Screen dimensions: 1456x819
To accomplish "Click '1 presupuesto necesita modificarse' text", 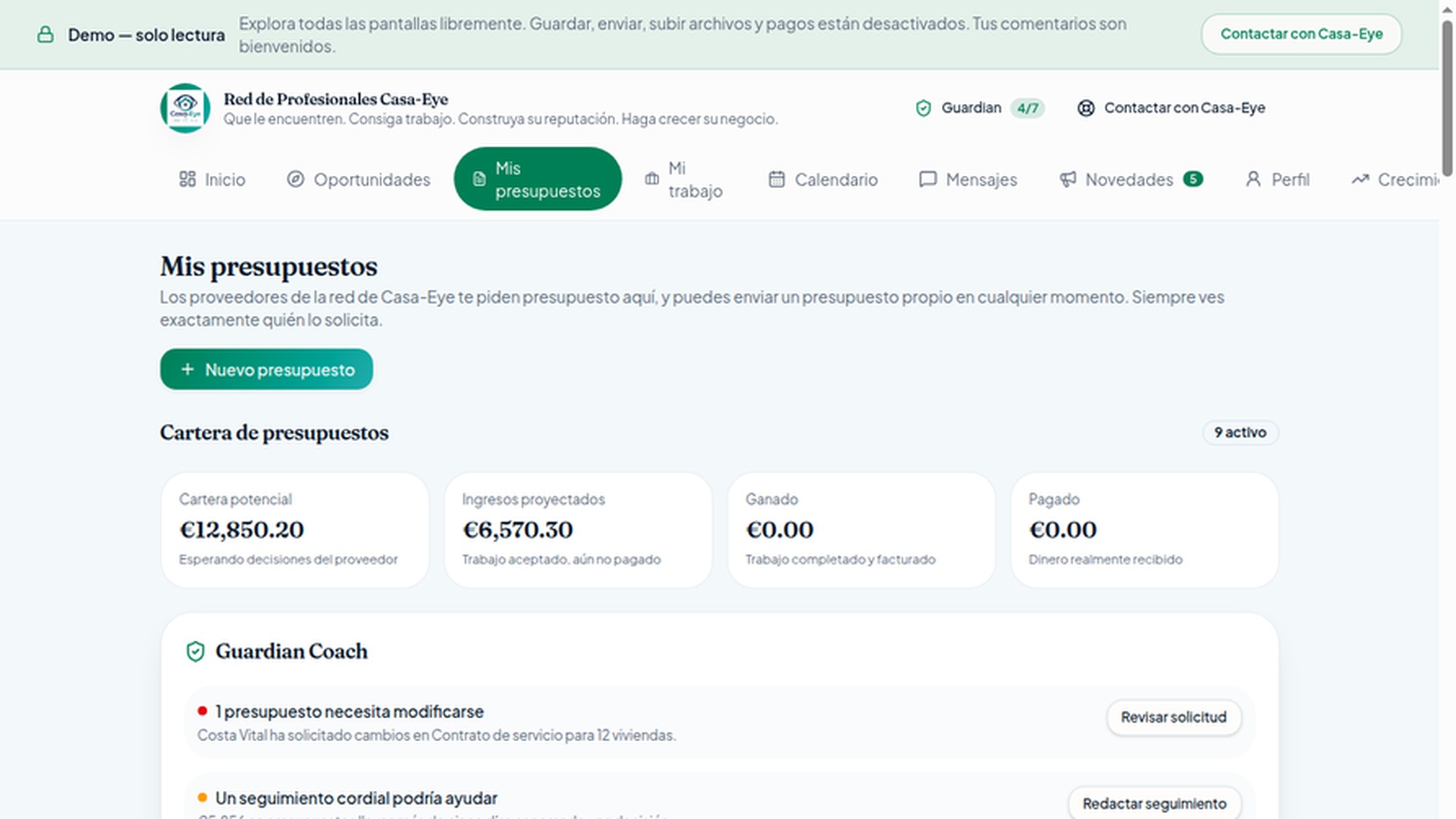I will coord(350,712).
